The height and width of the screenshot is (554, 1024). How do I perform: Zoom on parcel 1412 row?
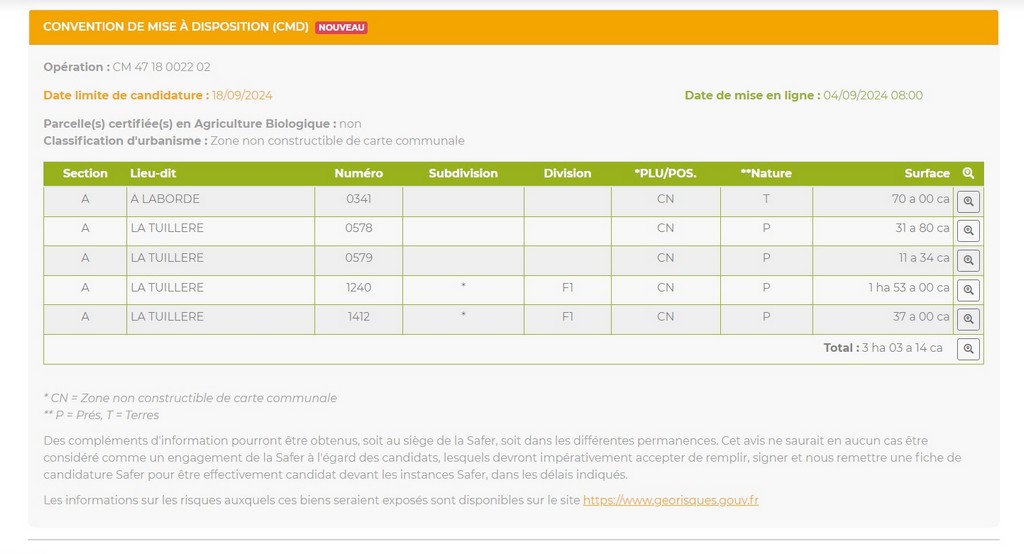point(968,319)
